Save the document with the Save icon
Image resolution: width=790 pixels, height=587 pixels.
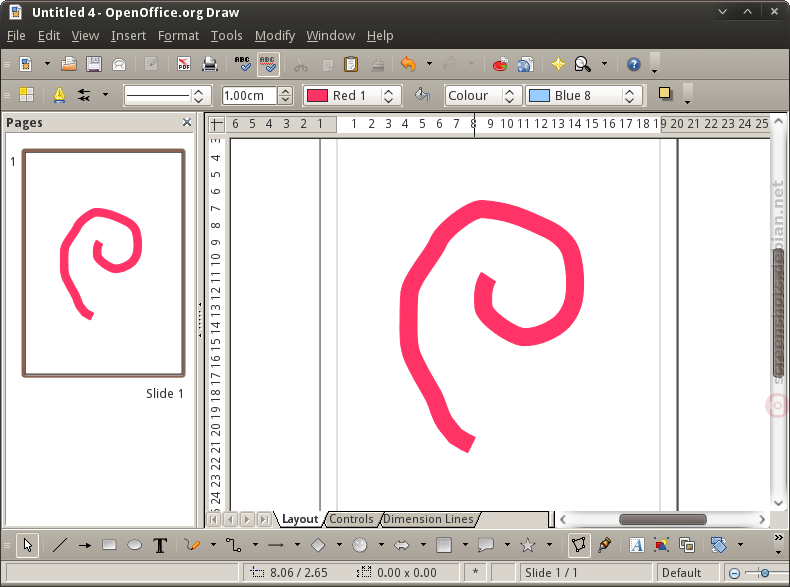pos(94,64)
